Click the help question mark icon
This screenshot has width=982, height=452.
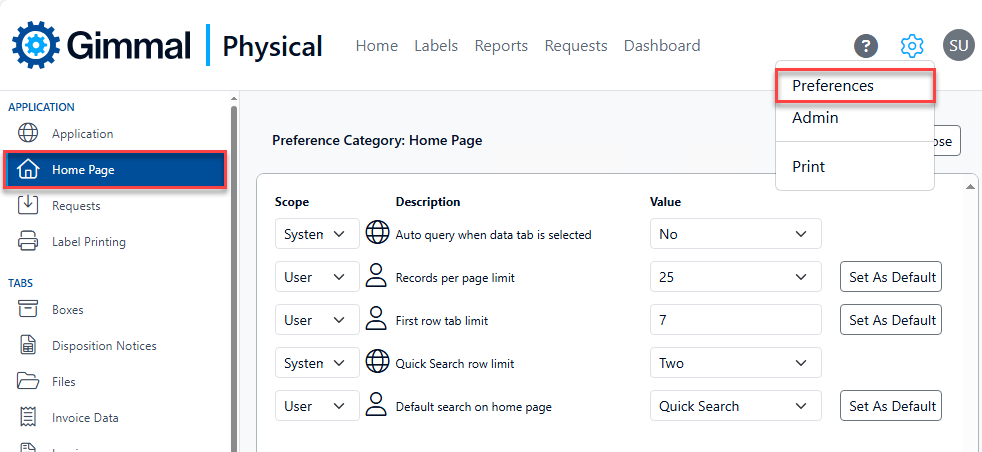865,46
